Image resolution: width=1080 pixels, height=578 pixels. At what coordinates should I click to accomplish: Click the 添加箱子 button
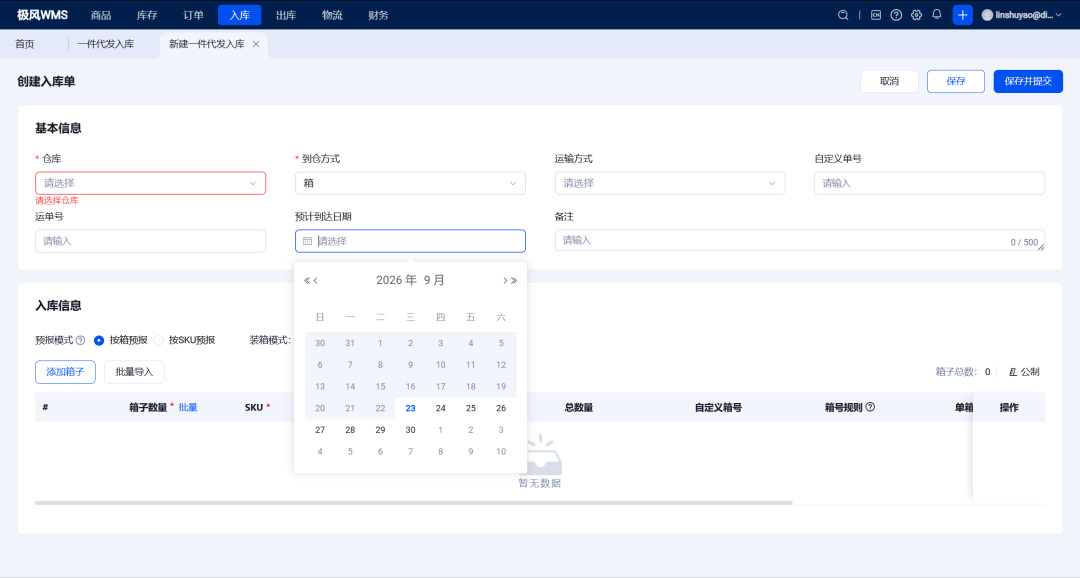click(65, 372)
